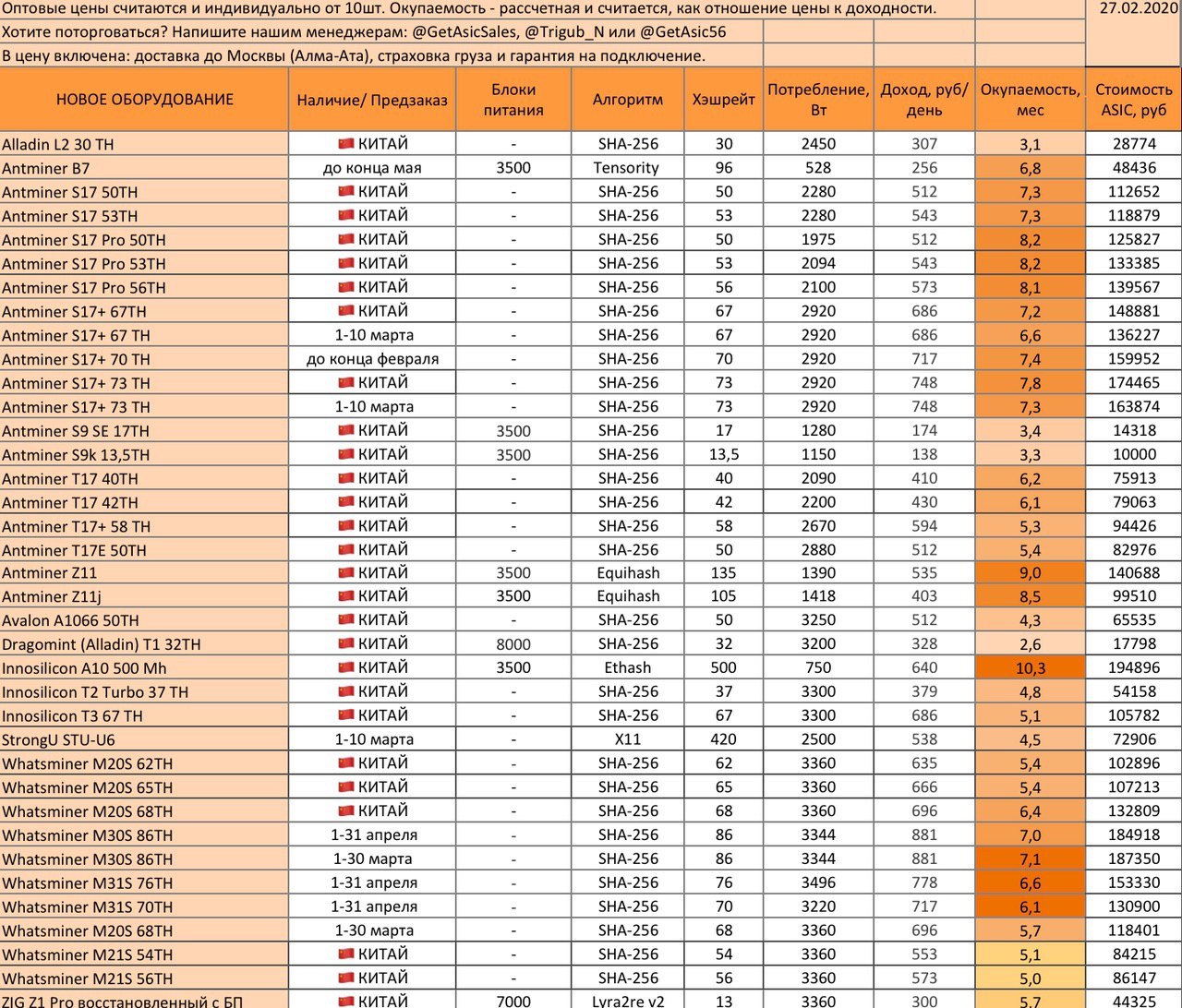
Task: Click the China flag in Antminer S17 50TH row
Action: click(346, 191)
